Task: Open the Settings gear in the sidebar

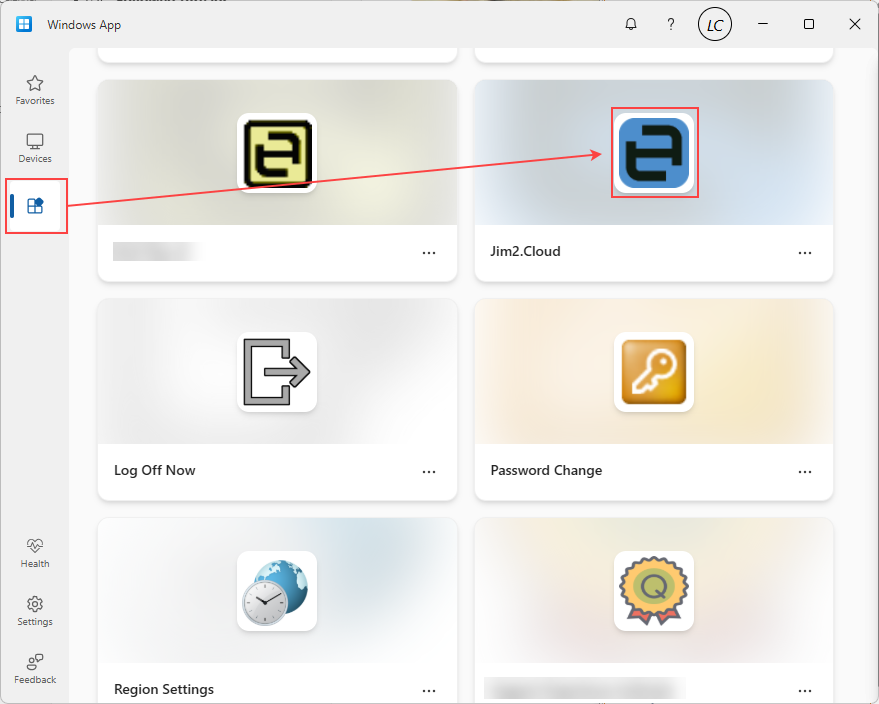Action: [34, 606]
